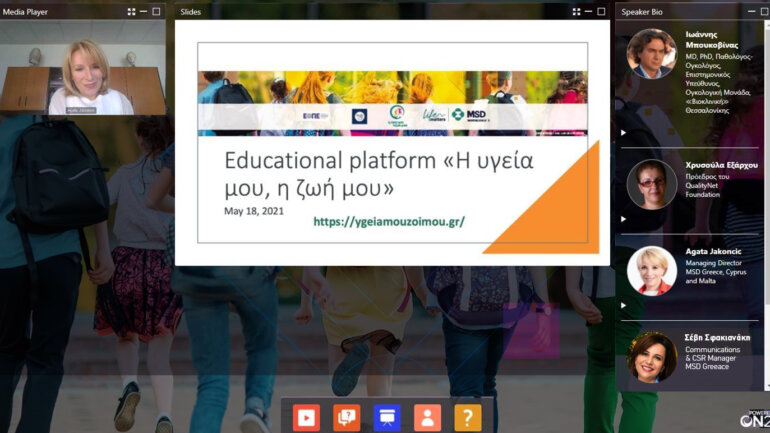Click the grid layout icon in Slides header
The image size is (770, 433).
tap(576, 11)
